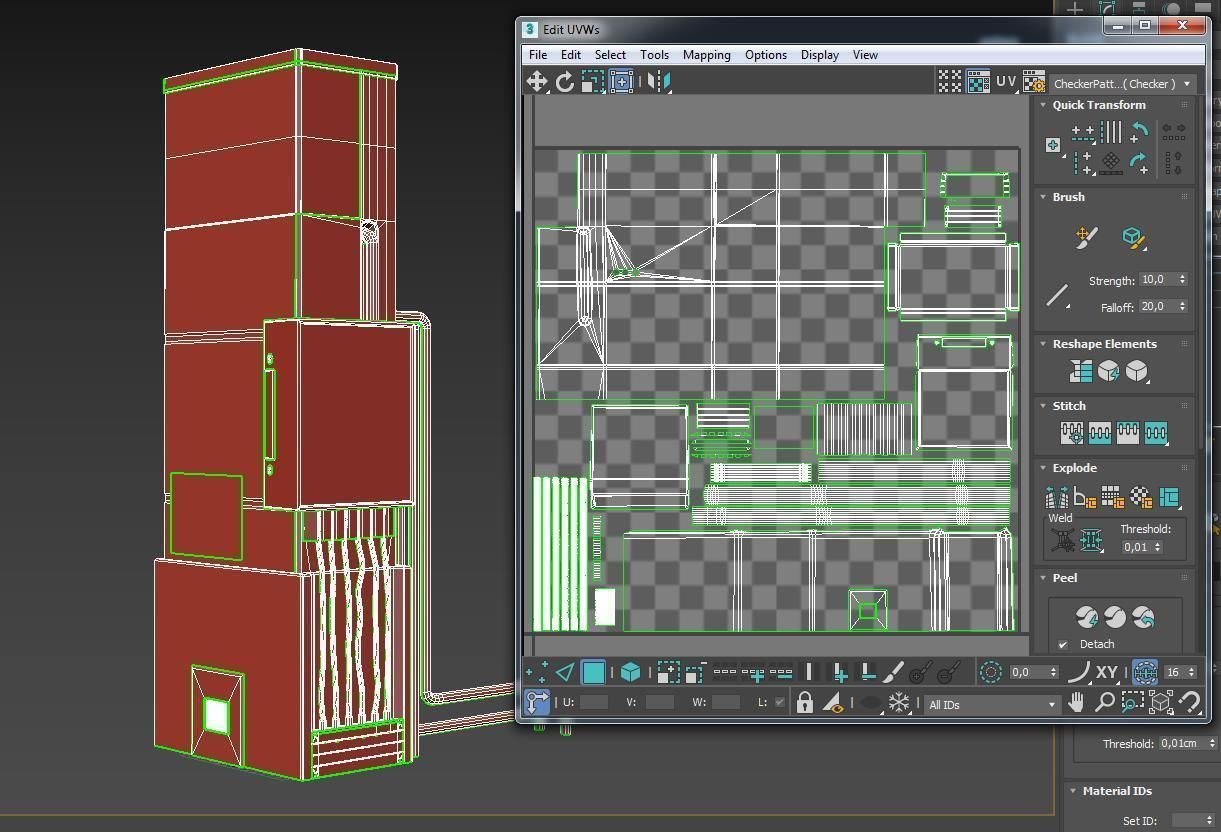The height and width of the screenshot is (832, 1221).
Task: Toggle the Detach checkbox under Peel
Action: click(1063, 645)
